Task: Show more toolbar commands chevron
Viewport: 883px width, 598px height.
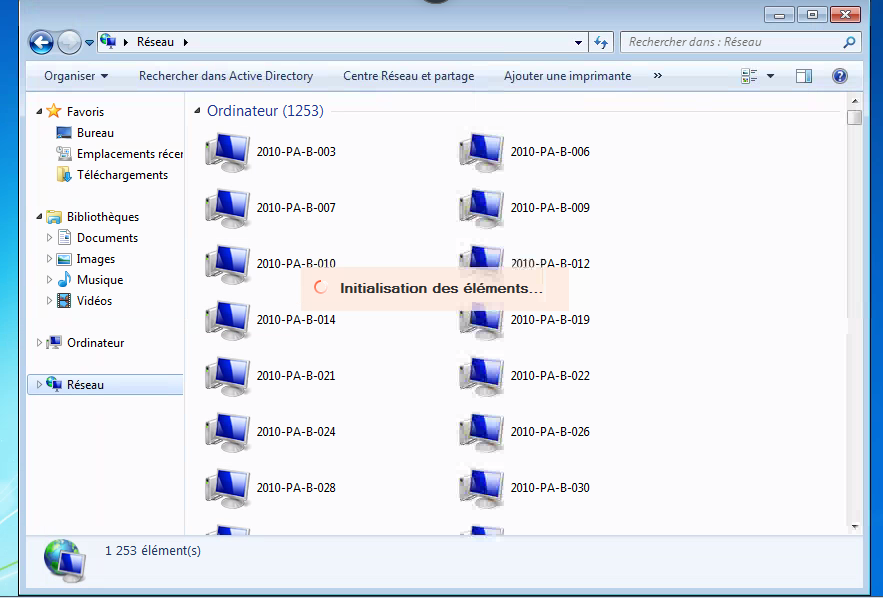Action: pyautogui.click(x=657, y=76)
